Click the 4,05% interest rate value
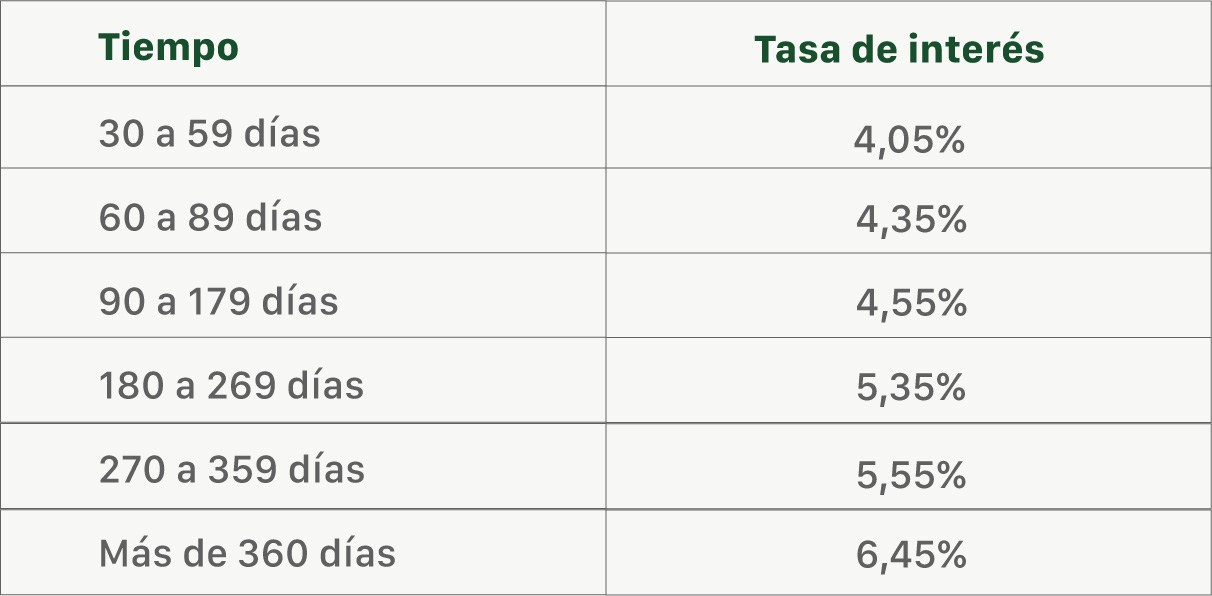Image resolution: width=1212 pixels, height=596 pixels. point(909,140)
